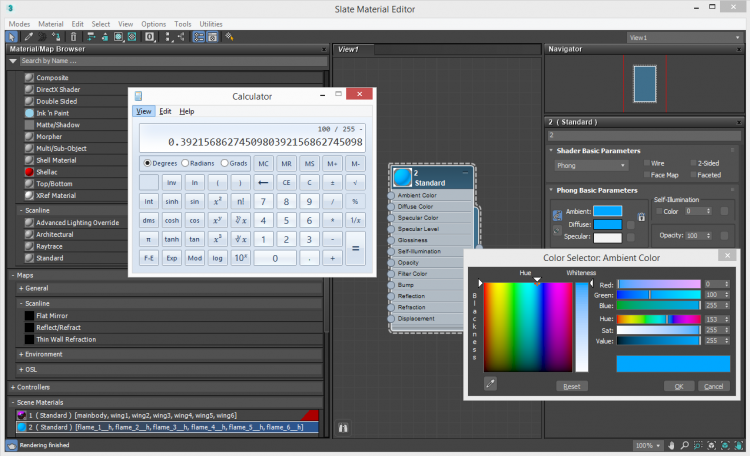Click the equals button in Calculator
This screenshot has width=750, height=456.
point(355,248)
